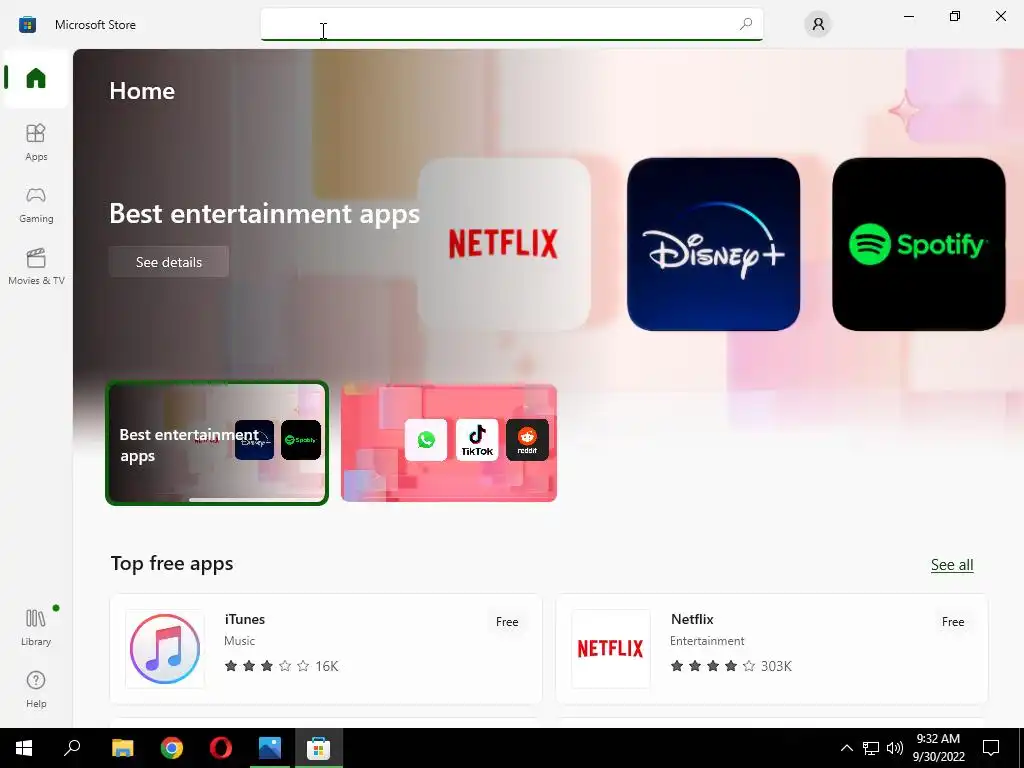
Task: Select Best entertainment apps carousel thumbnail
Action: coord(217,443)
